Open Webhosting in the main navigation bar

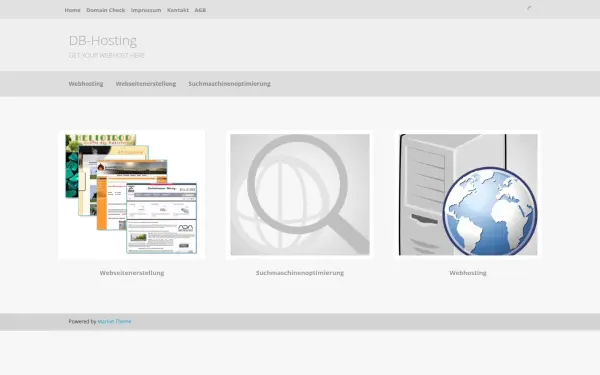pos(86,83)
